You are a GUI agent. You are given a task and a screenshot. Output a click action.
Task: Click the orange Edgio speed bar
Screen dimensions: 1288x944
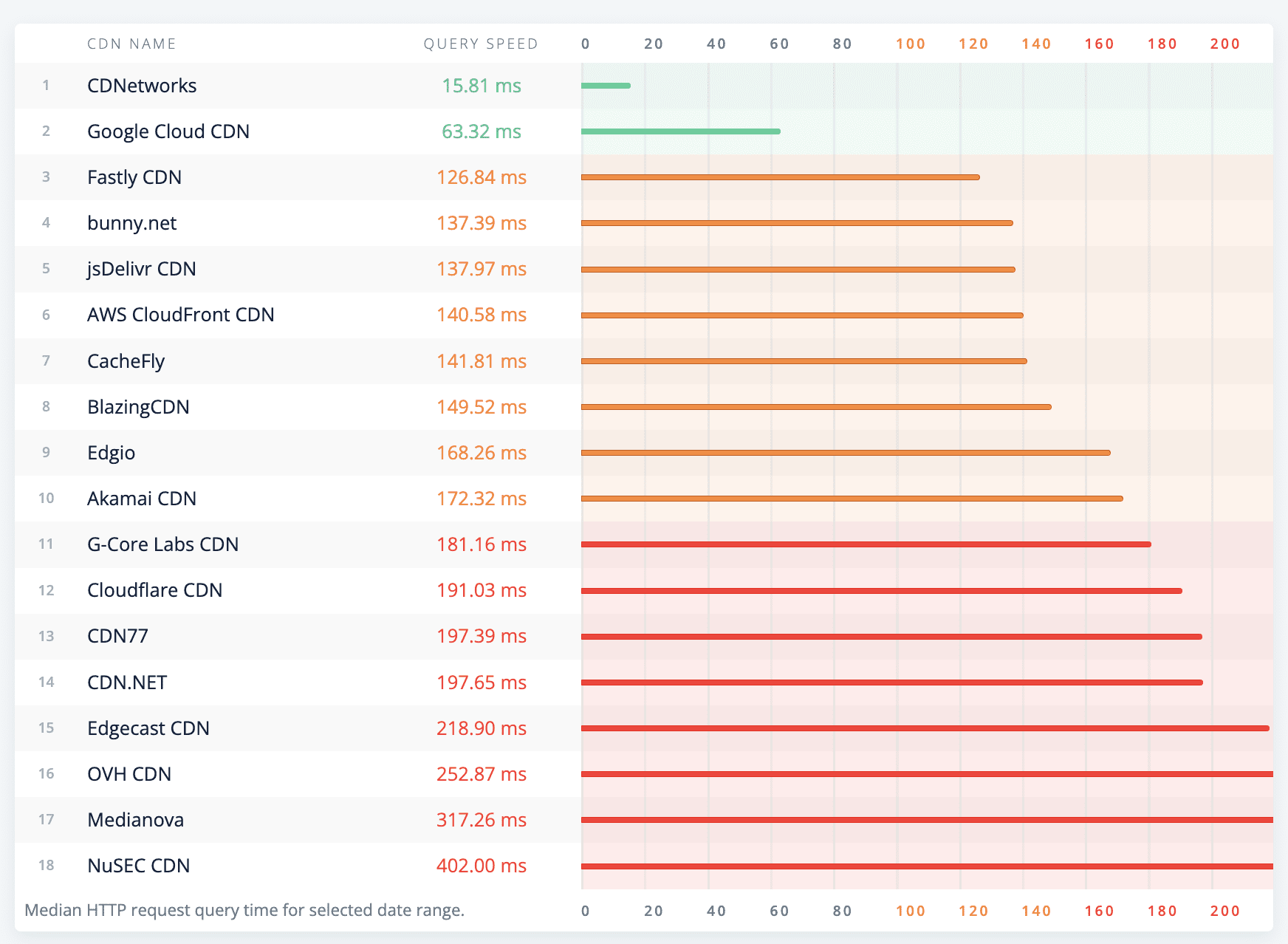point(846,453)
